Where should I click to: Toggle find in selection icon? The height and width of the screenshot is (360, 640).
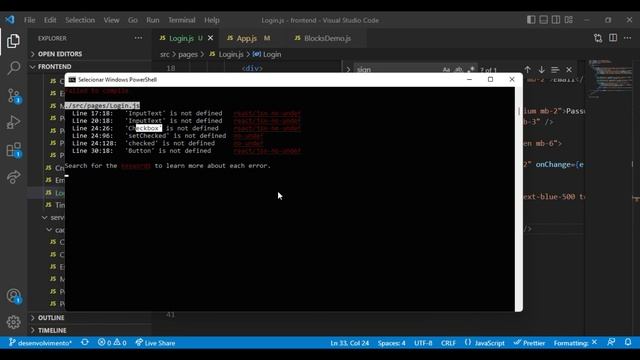click(x=555, y=70)
